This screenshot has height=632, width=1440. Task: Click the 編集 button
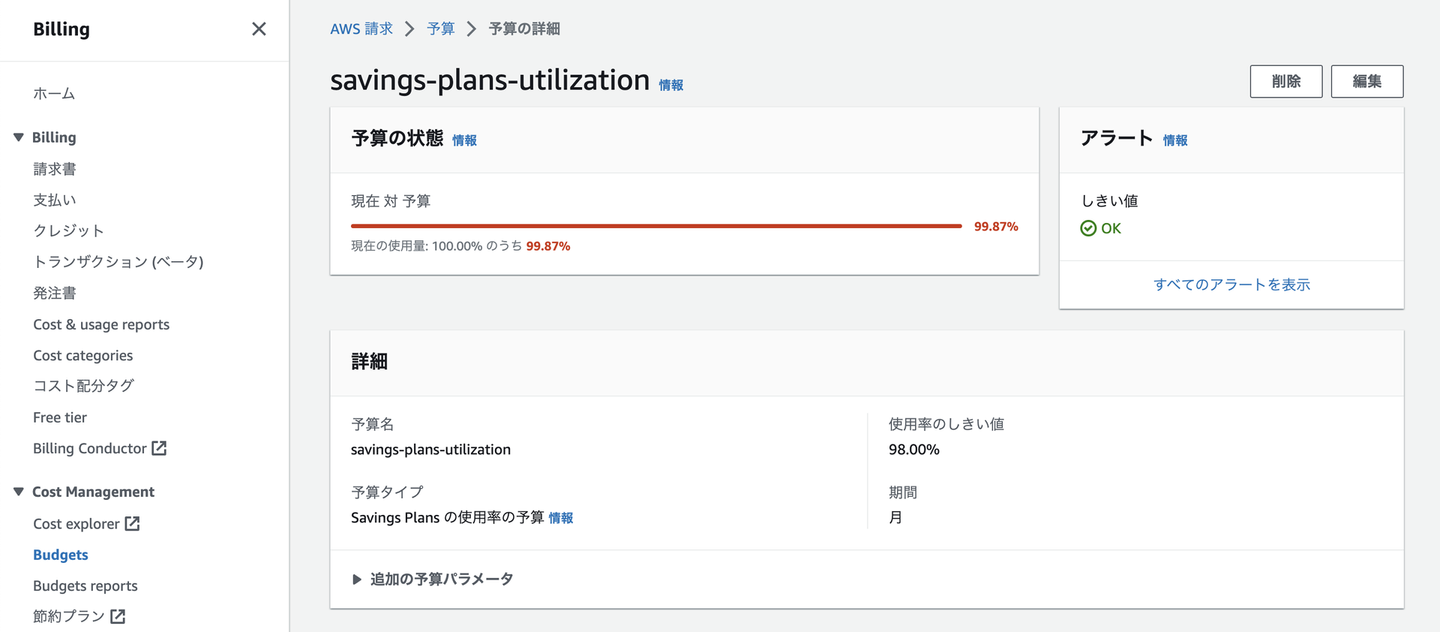click(x=1367, y=82)
